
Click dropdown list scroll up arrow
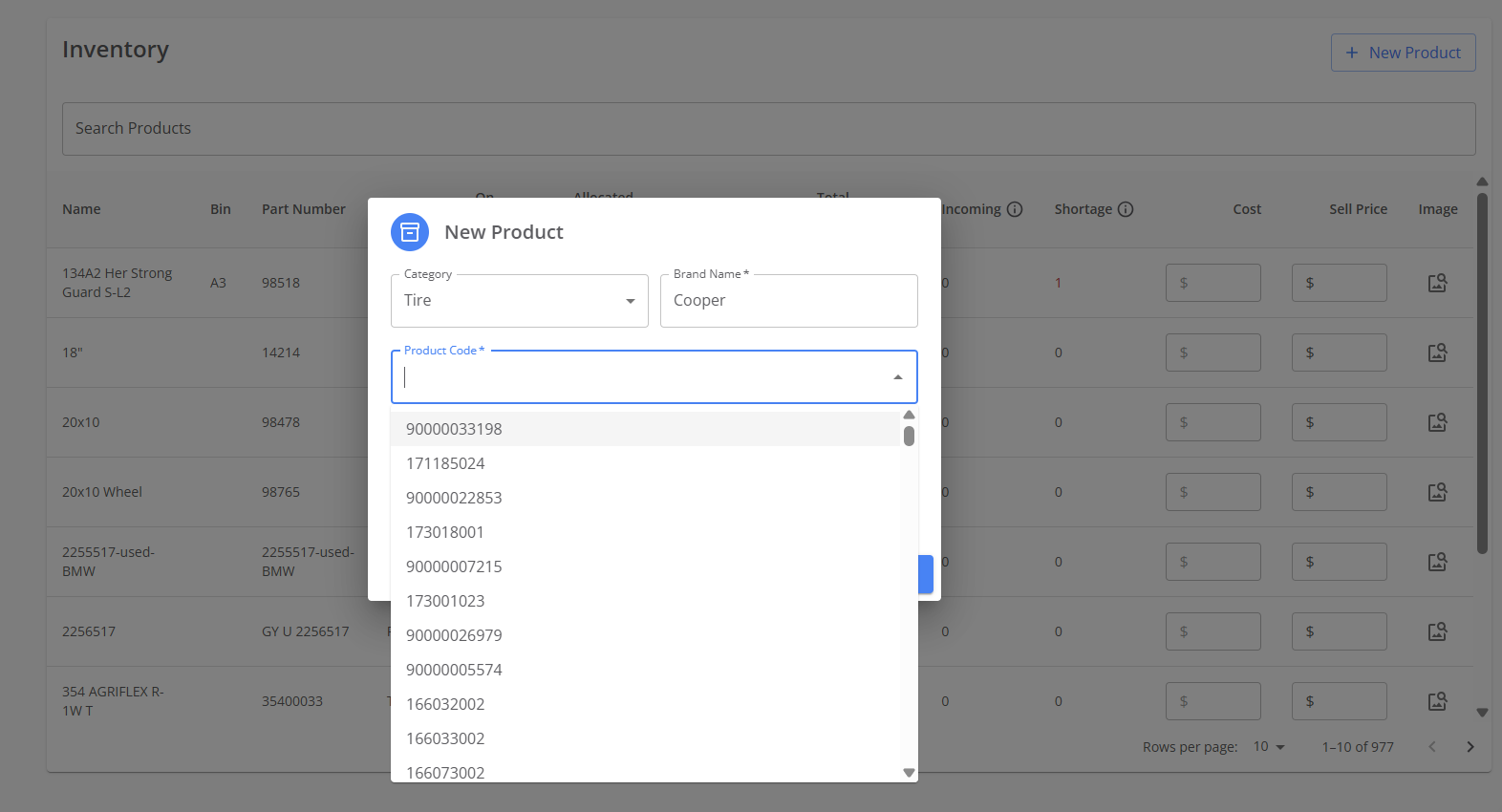tap(909, 415)
